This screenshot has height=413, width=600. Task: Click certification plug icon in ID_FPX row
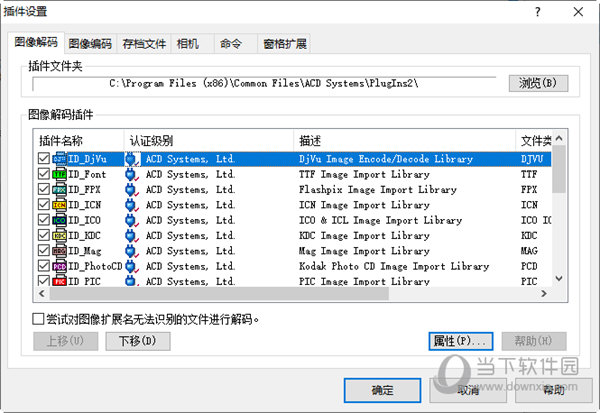[x=132, y=189]
